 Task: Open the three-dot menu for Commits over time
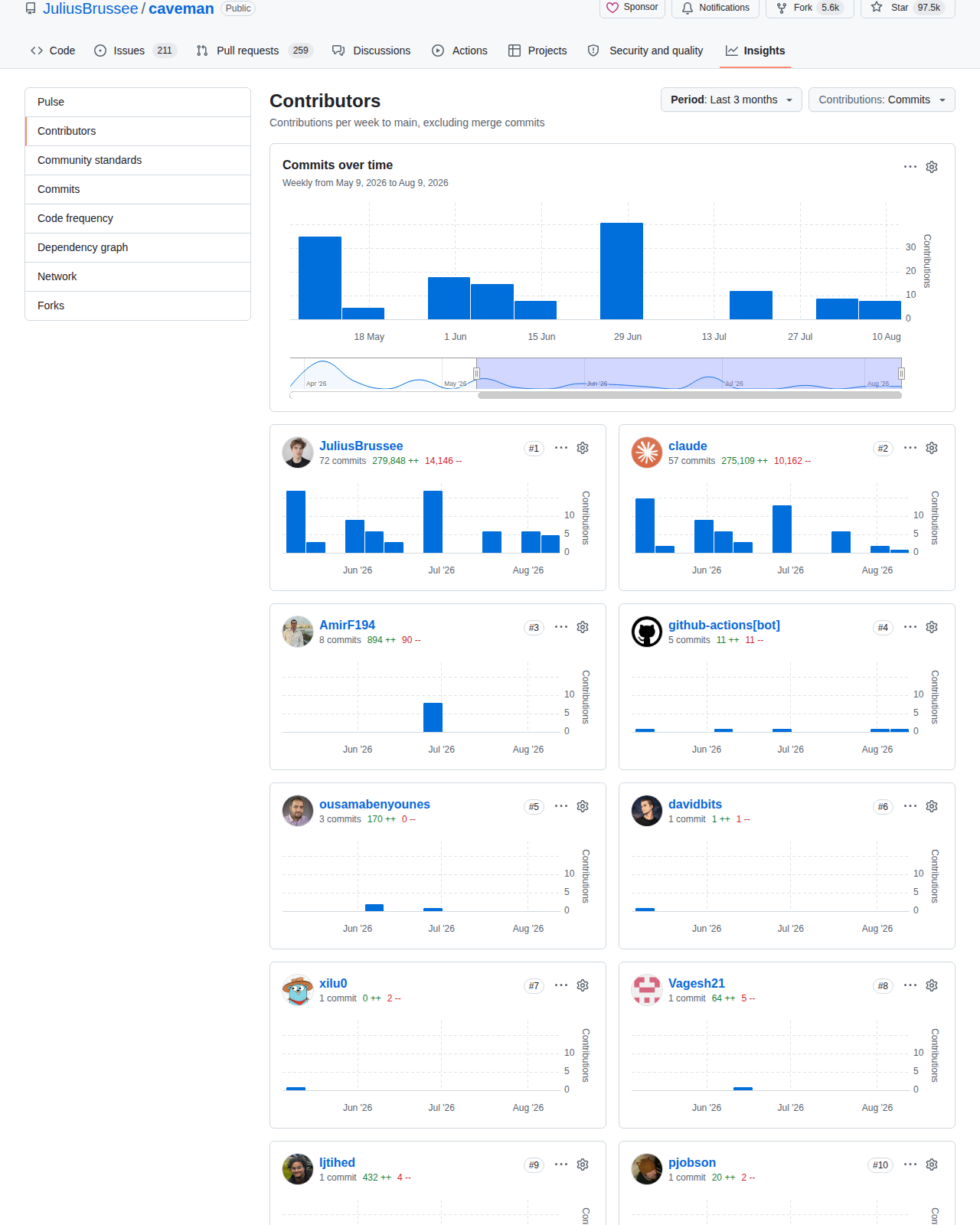click(910, 167)
